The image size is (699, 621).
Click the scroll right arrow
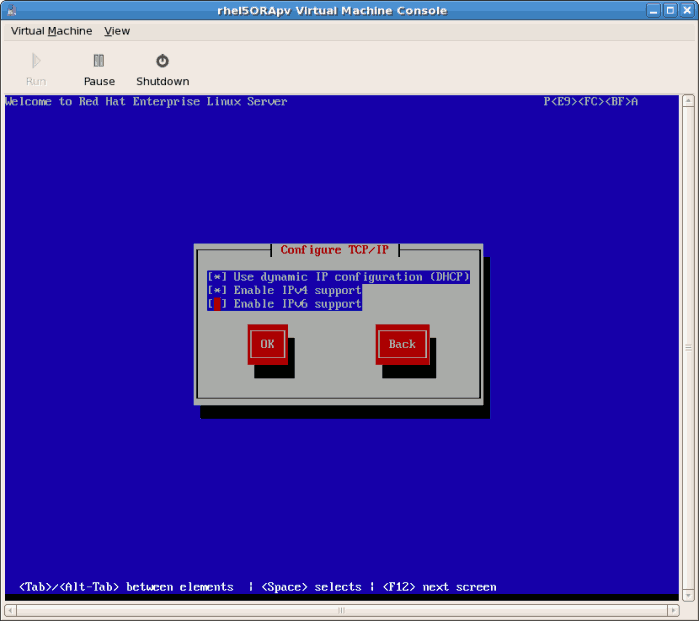click(x=675, y=611)
